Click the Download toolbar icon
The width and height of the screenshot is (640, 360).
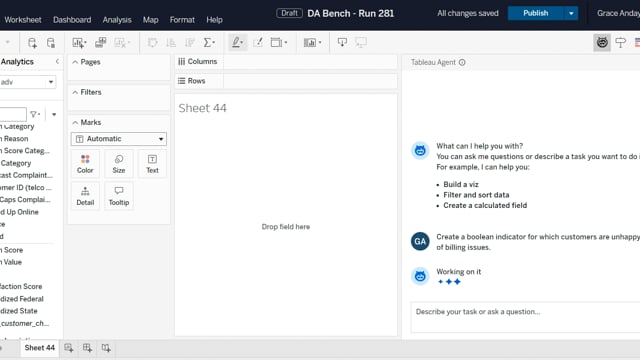click(342, 42)
